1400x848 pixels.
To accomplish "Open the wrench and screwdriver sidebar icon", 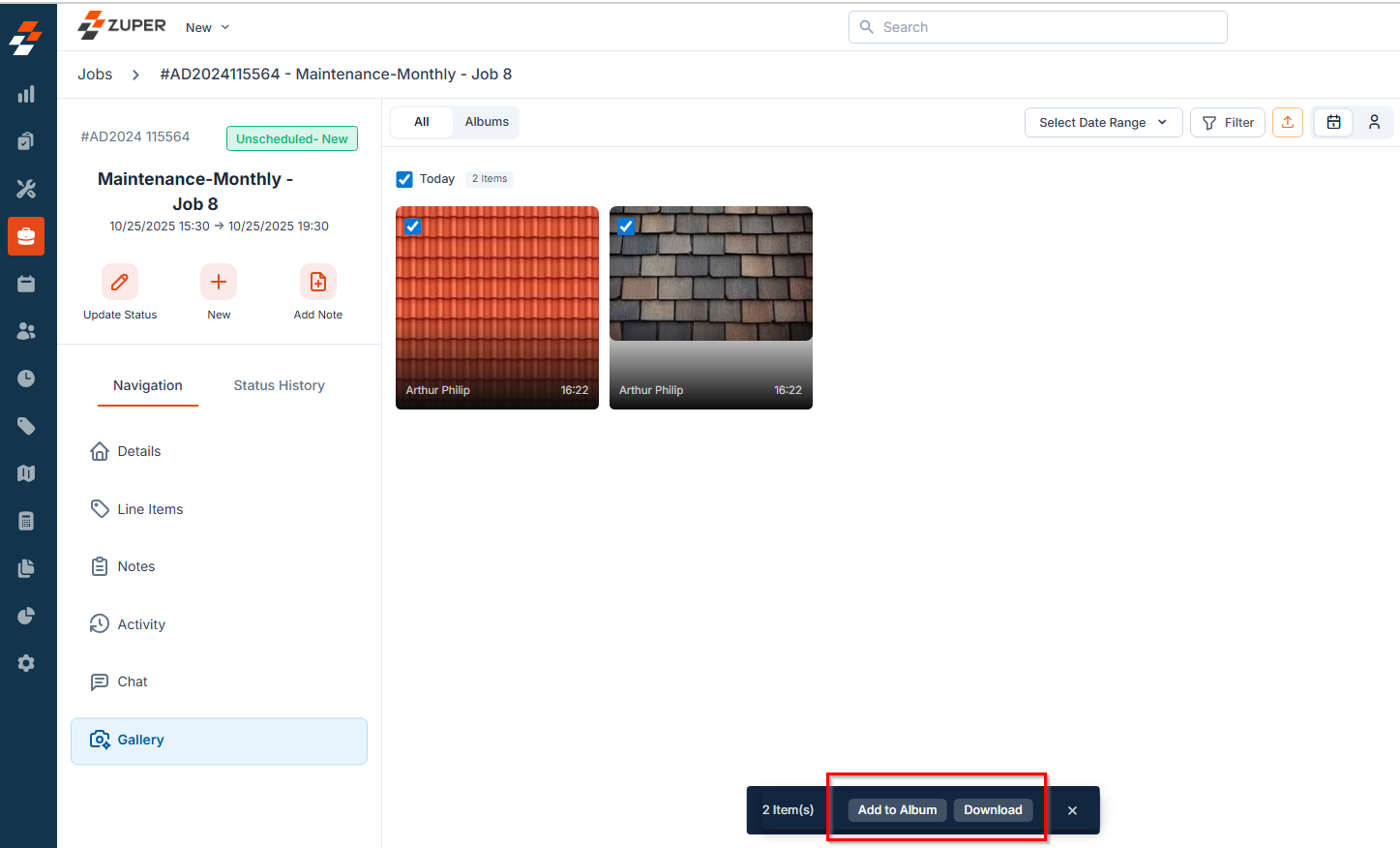I will 26,189.
